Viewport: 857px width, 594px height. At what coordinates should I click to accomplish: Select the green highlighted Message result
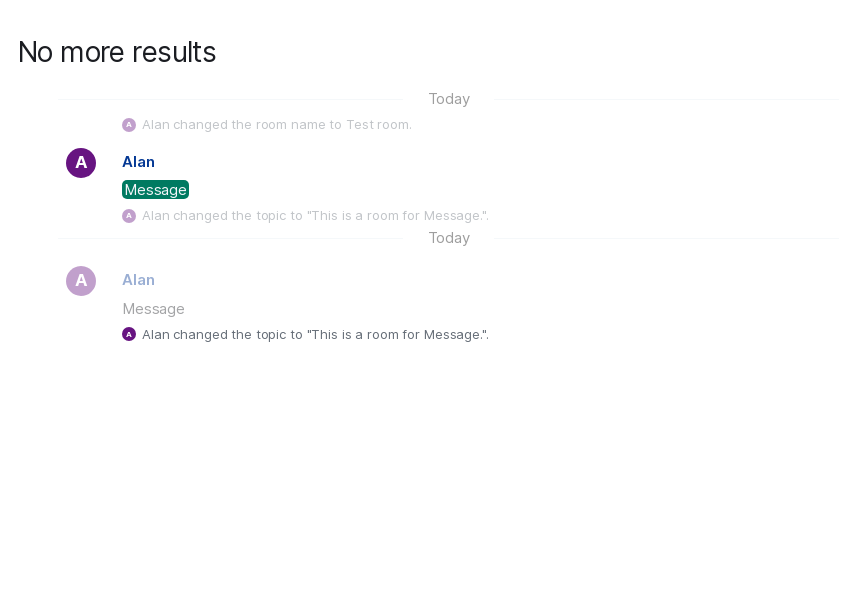pos(155,190)
